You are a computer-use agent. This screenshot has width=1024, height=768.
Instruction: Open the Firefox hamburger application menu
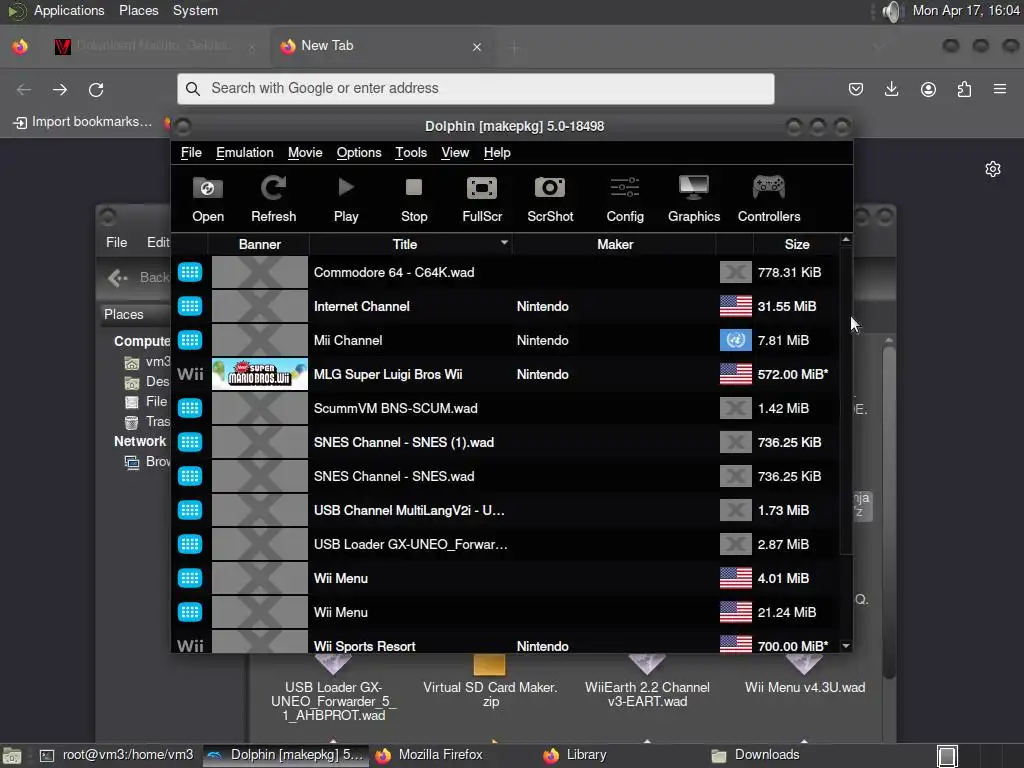point(1000,89)
